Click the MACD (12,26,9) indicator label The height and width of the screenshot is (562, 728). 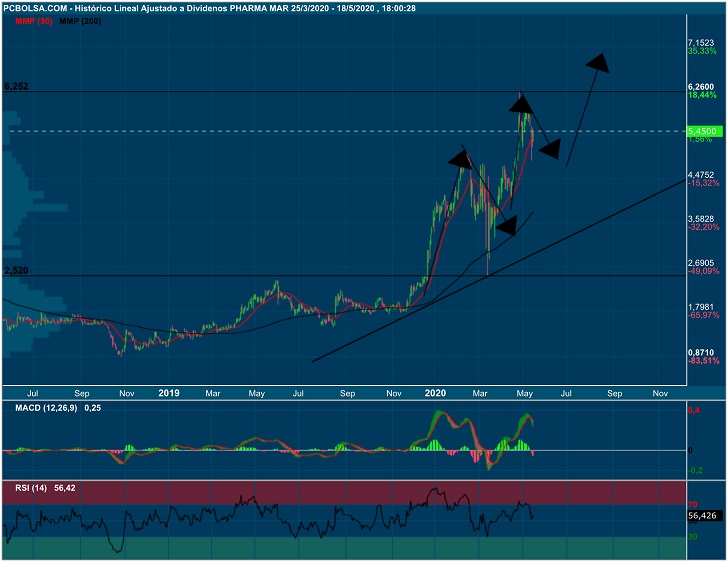46,408
